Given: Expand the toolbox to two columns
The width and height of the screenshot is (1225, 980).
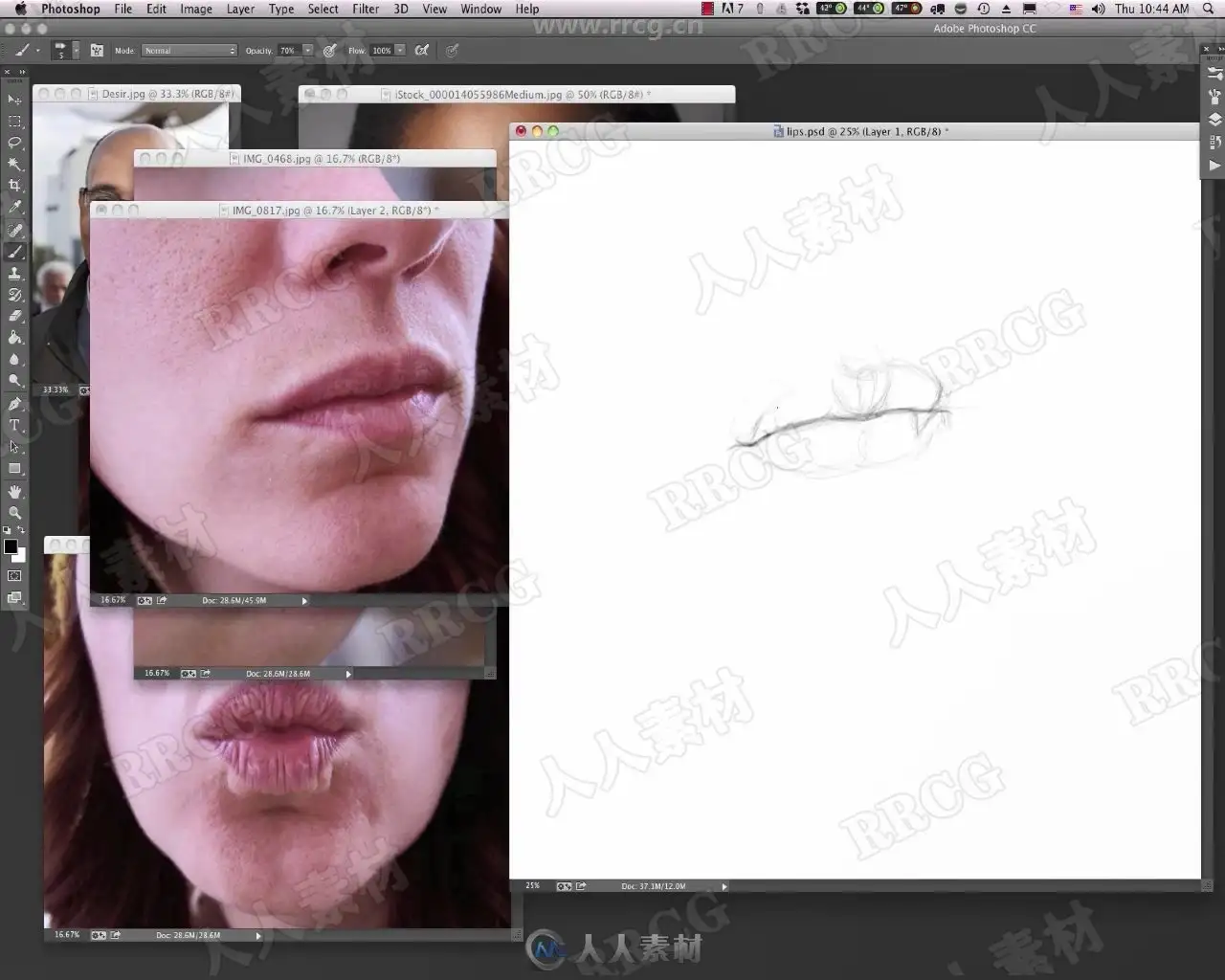Looking at the screenshot, I should coord(21,73).
